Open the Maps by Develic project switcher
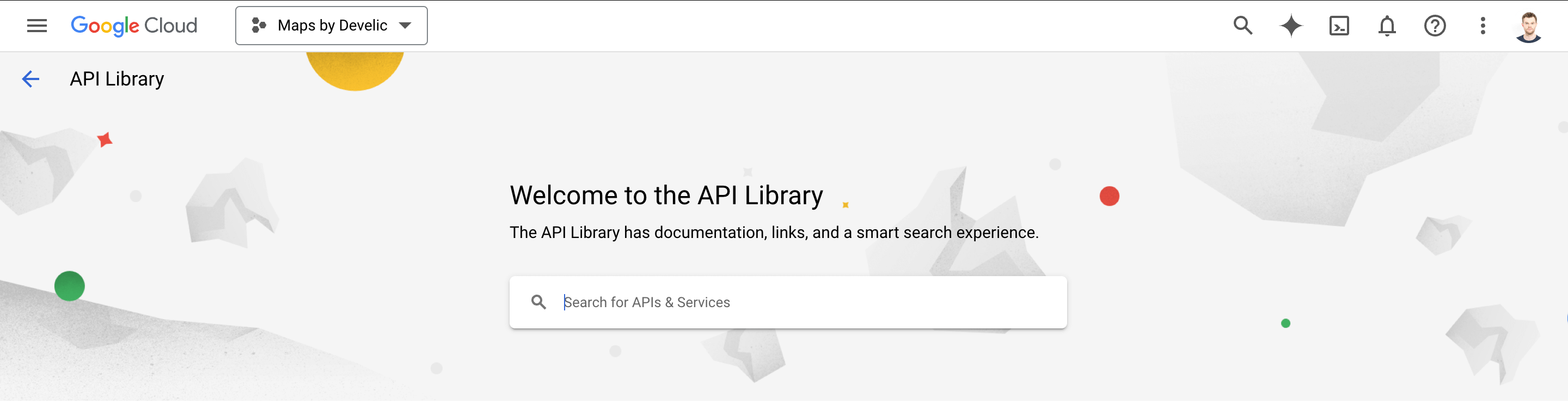1568x403 pixels. tap(332, 26)
